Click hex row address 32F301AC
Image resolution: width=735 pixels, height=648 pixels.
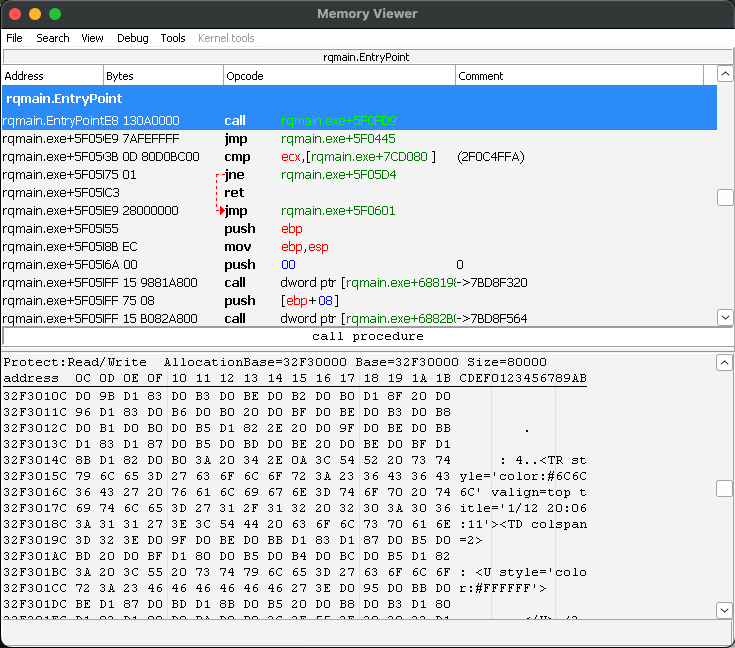[x=35, y=556]
